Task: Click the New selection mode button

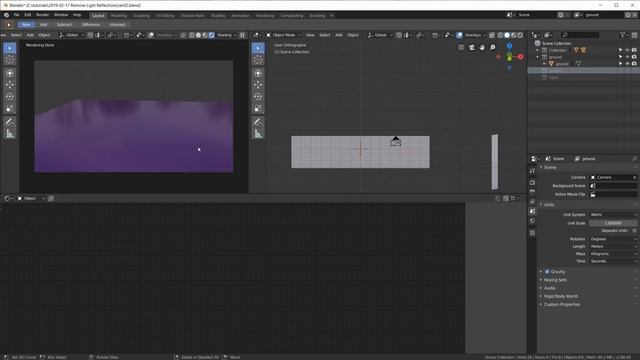Action: pyautogui.click(x=26, y=25)
